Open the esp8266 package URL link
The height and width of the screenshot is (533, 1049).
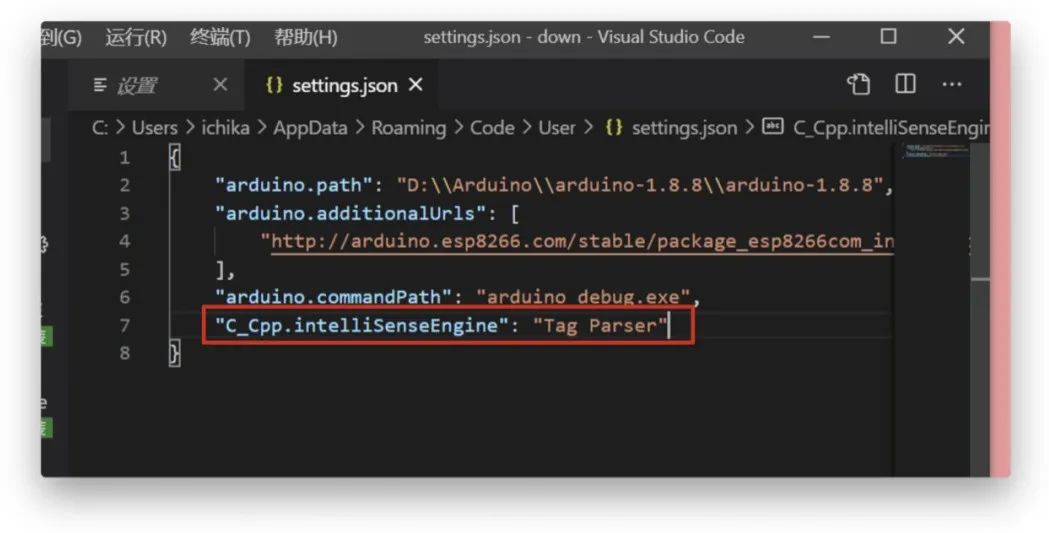(582, 241)
